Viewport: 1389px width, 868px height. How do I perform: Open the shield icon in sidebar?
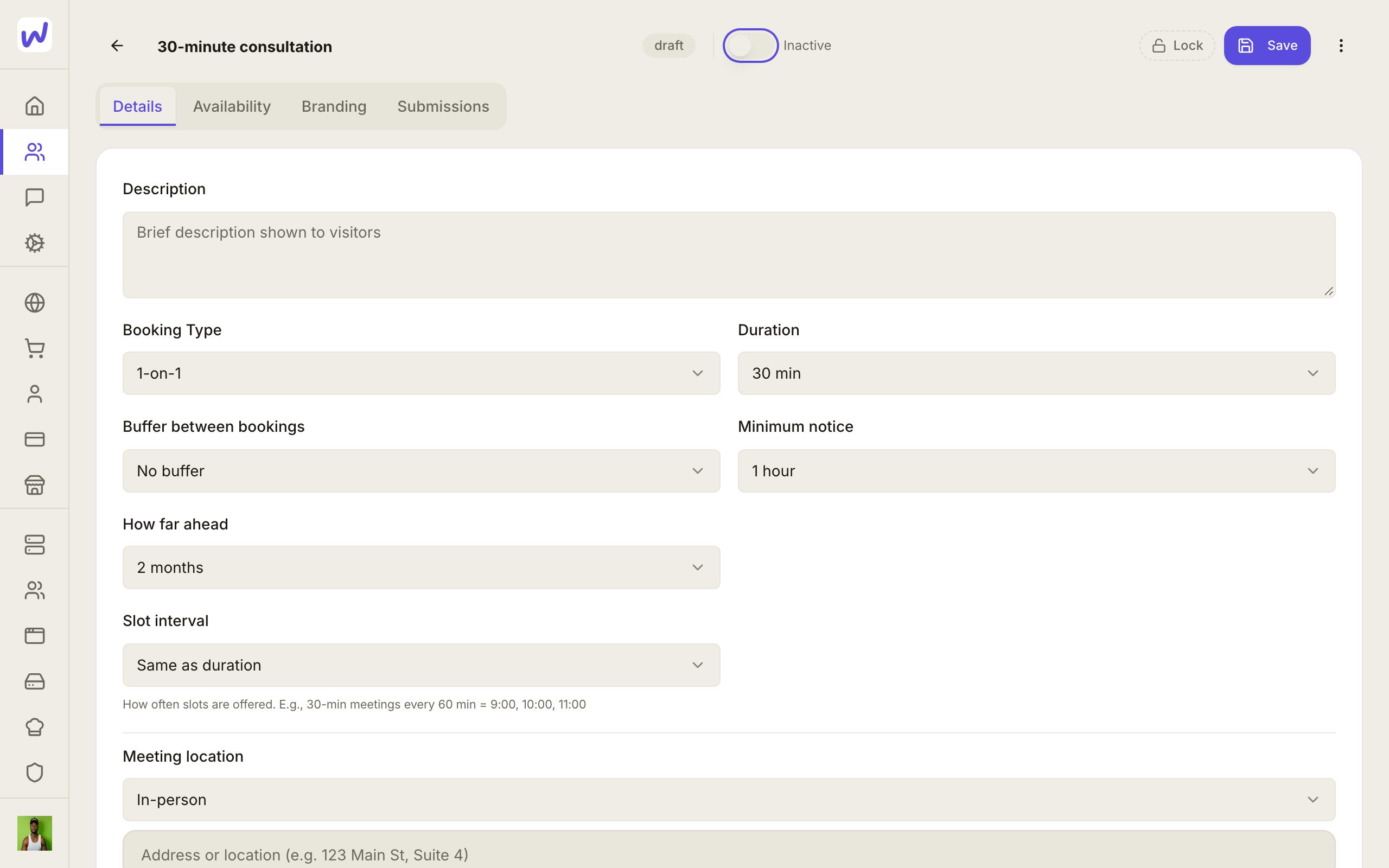pos(34,772)
